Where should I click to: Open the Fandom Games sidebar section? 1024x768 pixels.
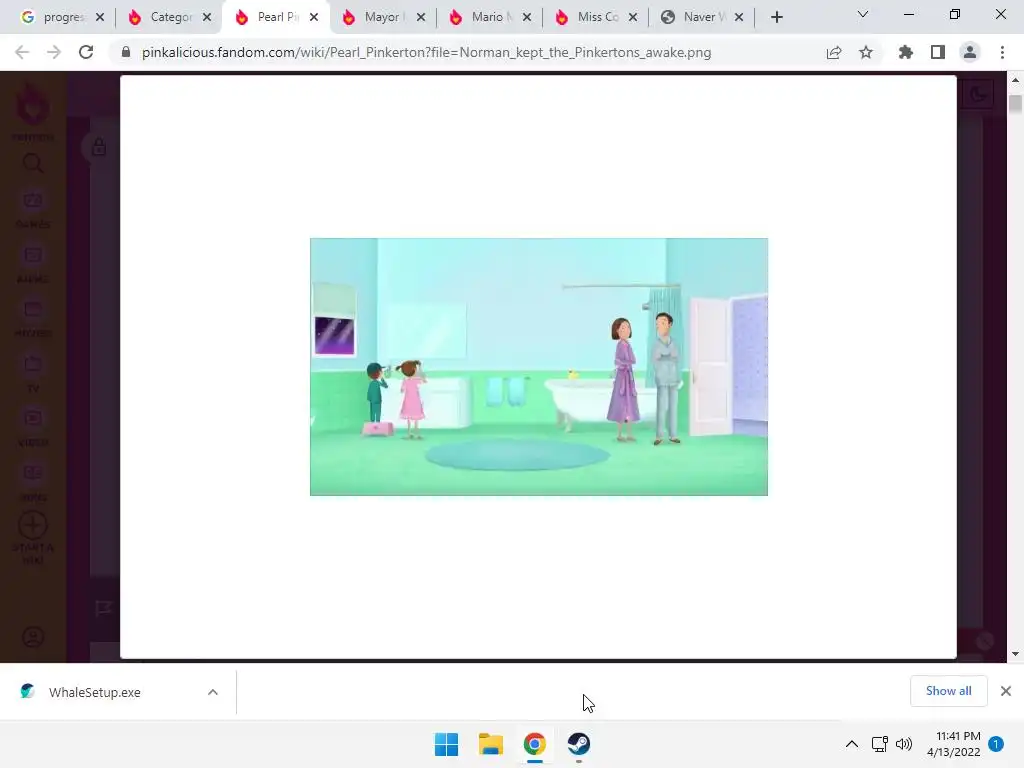click(33, 210)
